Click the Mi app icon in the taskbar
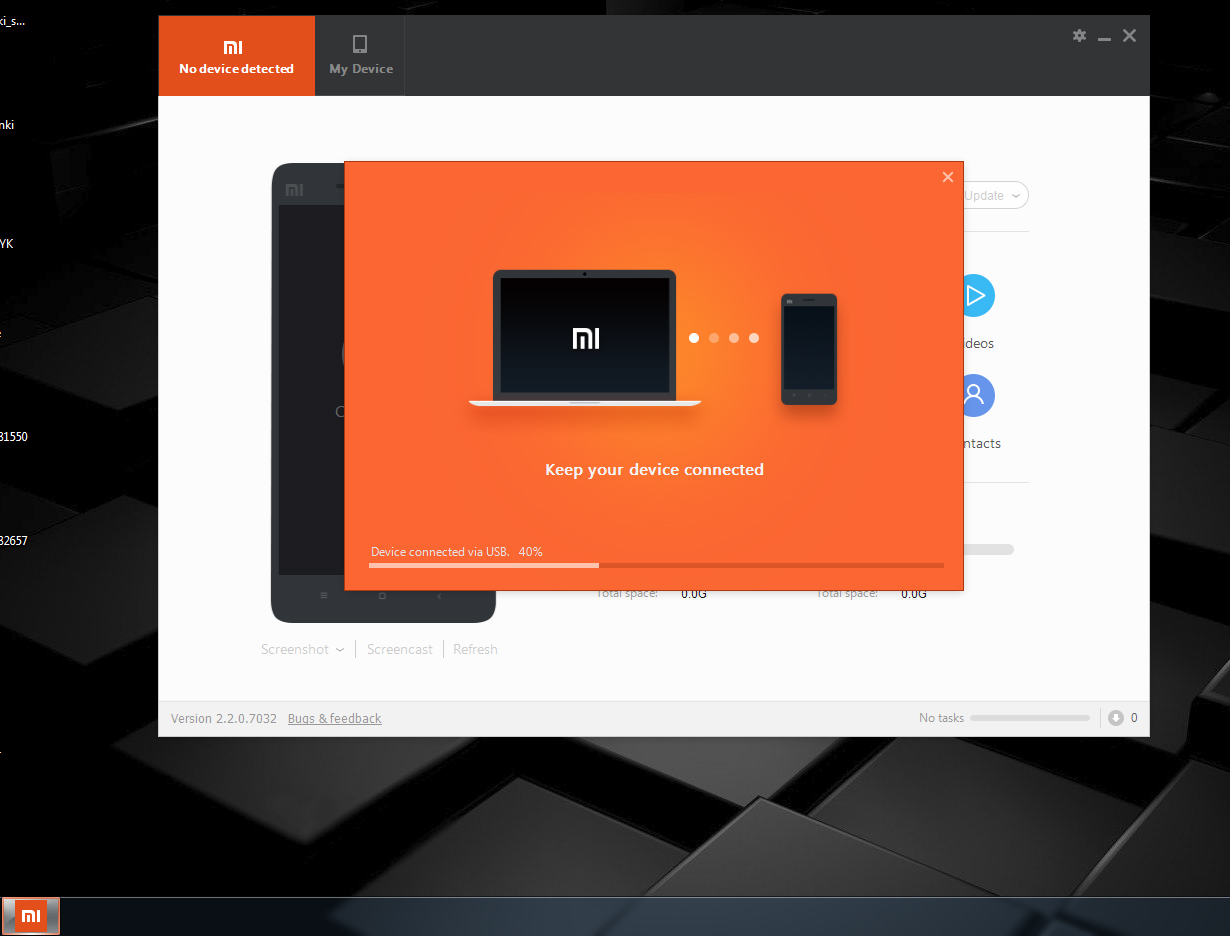The height and width of the screenshot is (936, 1230). 31,916
